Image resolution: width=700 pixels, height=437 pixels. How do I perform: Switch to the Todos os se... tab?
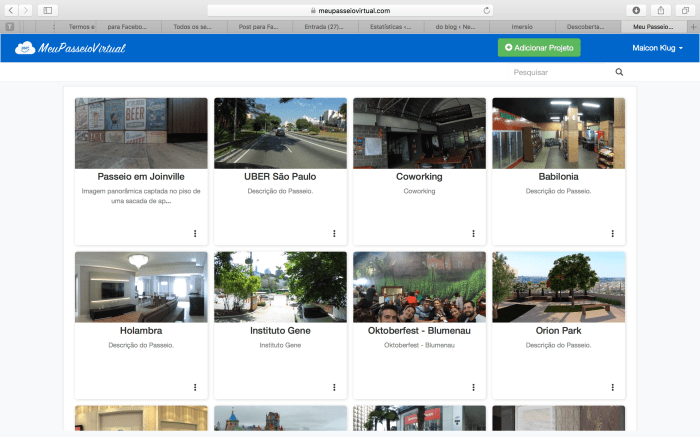click(x=194, y=27)
